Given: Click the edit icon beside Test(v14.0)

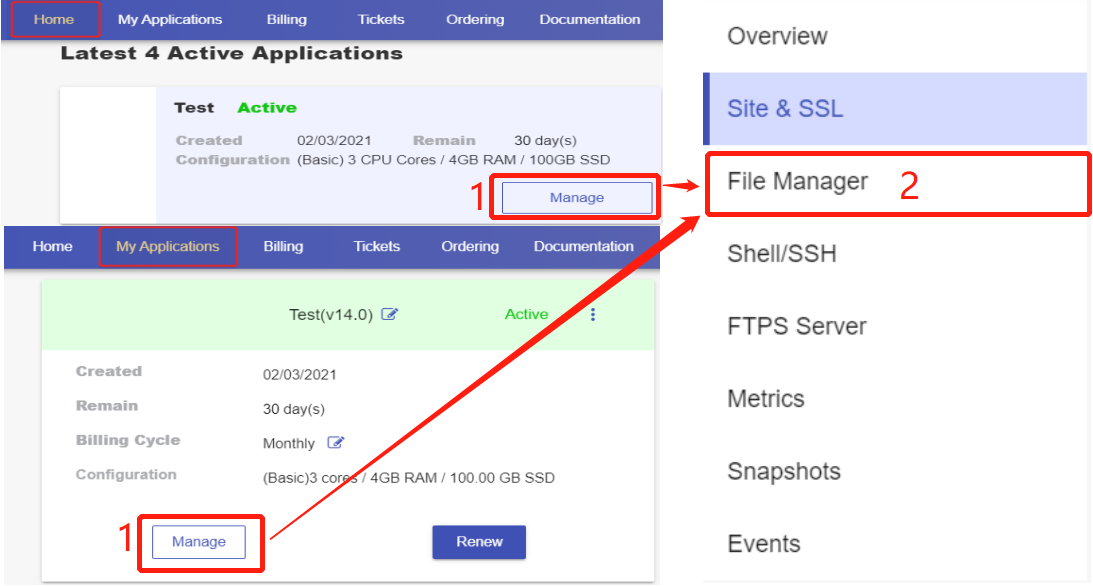Looking at the screenshot, I should (x=390, y=315).
